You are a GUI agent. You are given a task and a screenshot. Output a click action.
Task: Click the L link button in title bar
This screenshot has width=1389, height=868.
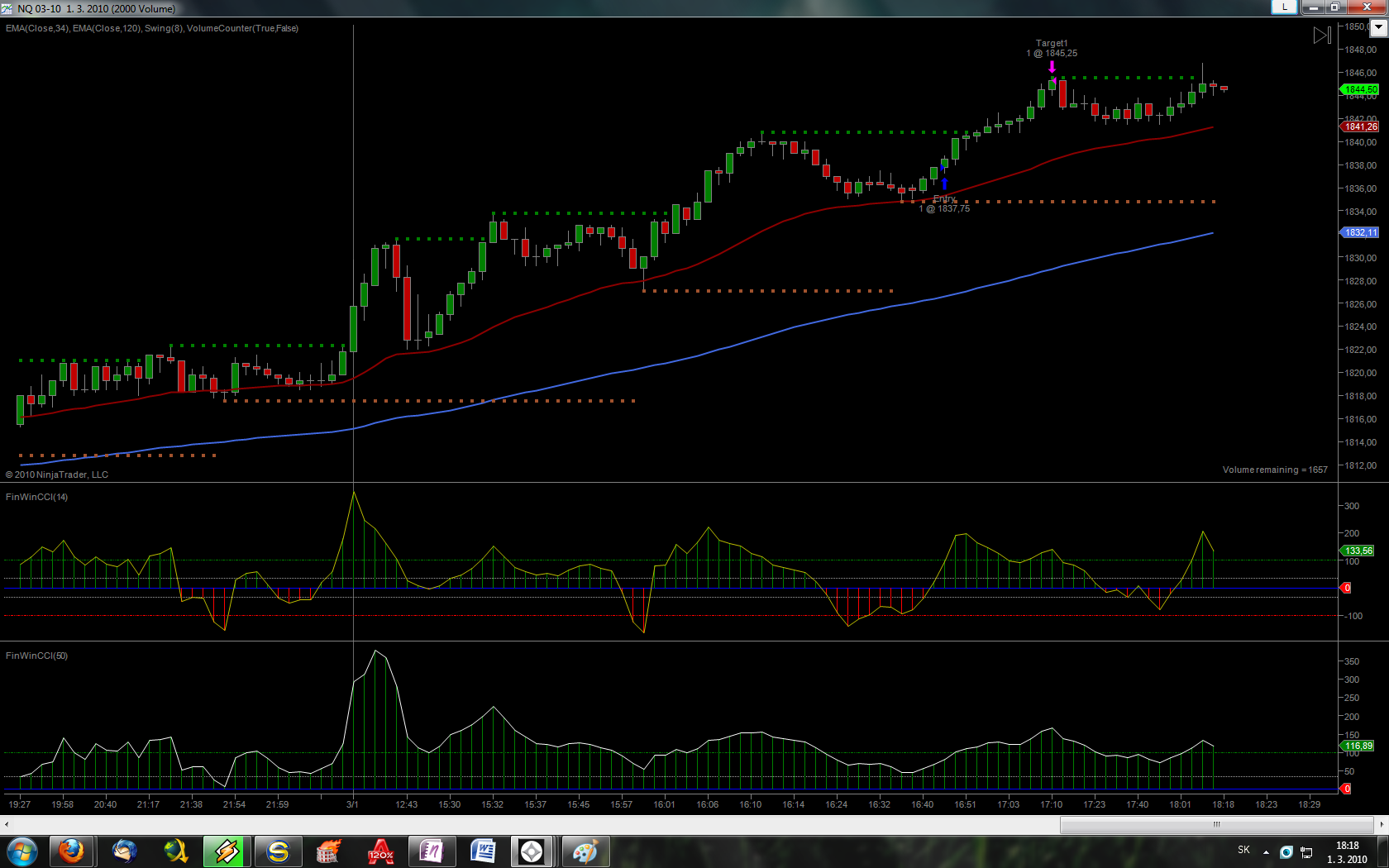pos(1283,7)
